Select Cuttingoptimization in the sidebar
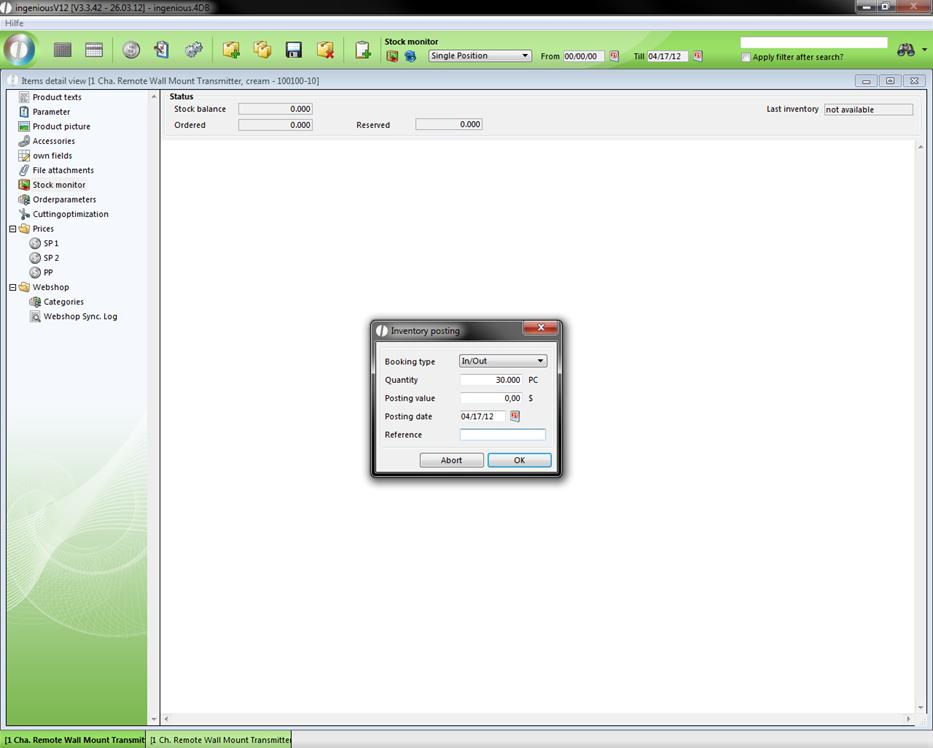The width and height of the screenshot is (933, 748). pyautogui.click(x=70, y=214)
